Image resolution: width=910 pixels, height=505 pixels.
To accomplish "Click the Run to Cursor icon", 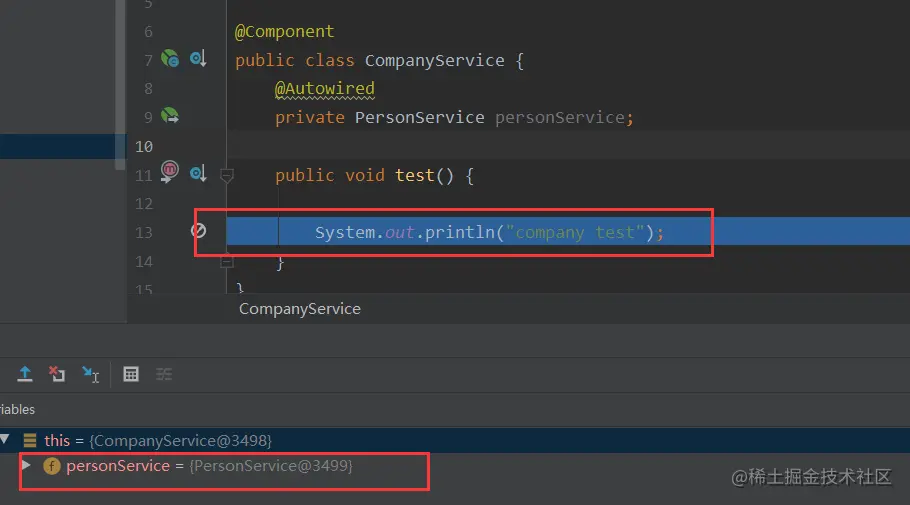I will pyautogui.click(x=91, y=374).
